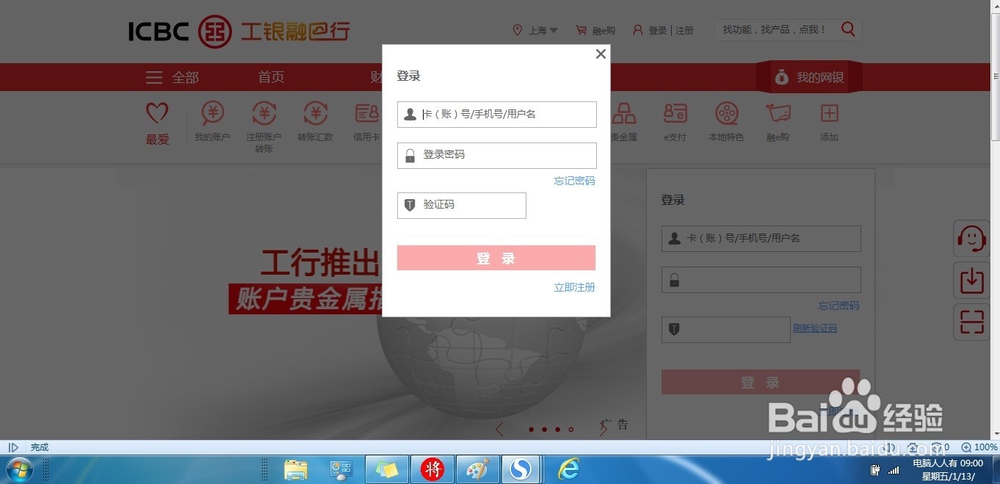This screenshot has width=1000, height=484.
Task: Close the 登录 popup dialog
Action: pos(600,54)
